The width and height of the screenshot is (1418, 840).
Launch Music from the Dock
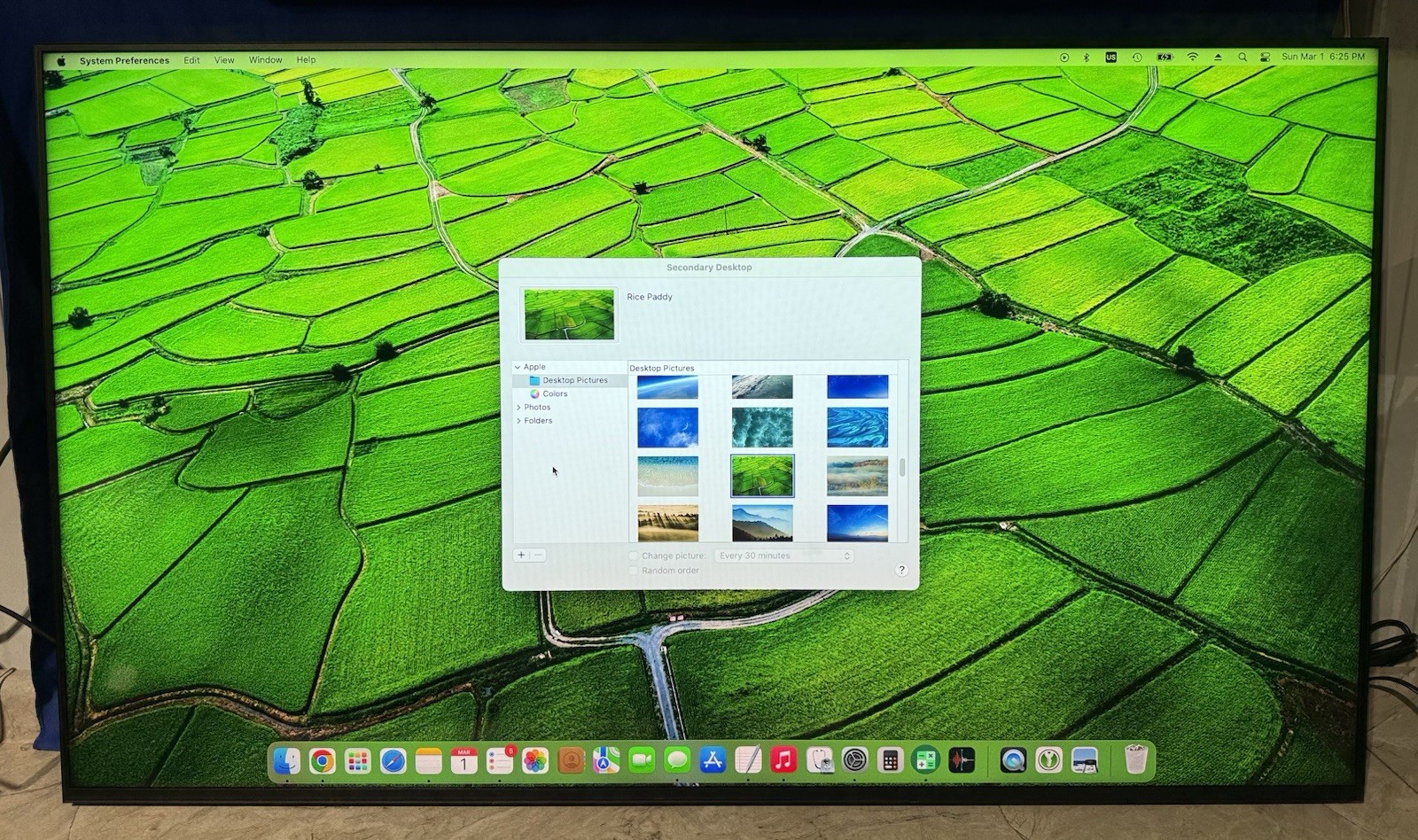coord(783,760)
